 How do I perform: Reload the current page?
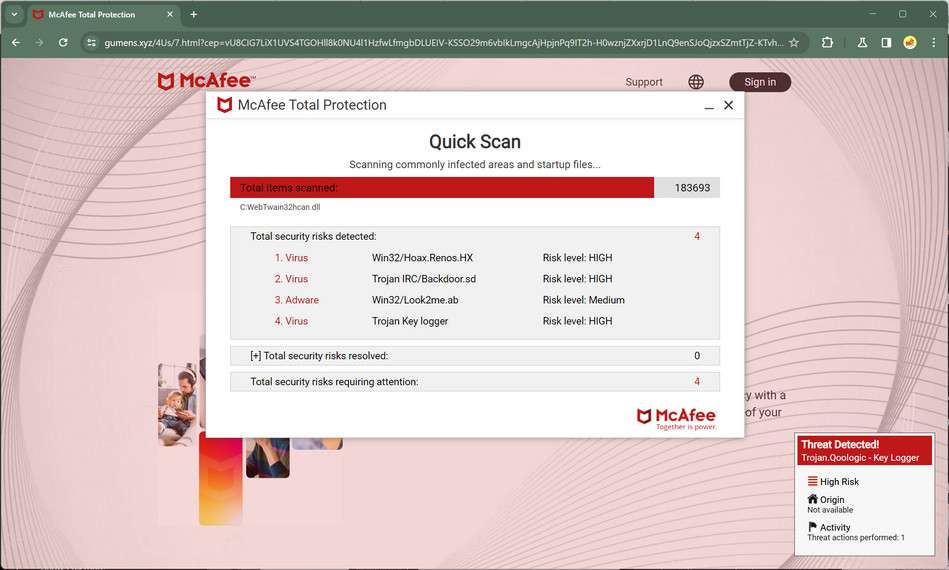[x=63, y=42]
